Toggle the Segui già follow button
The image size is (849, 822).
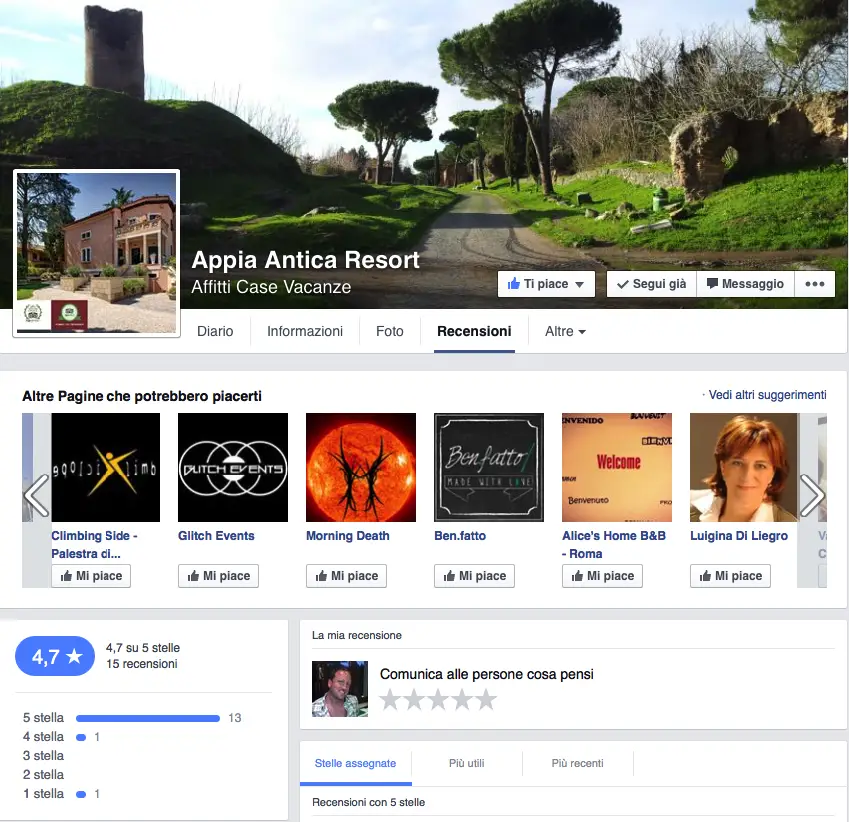[x=651, y=284]
